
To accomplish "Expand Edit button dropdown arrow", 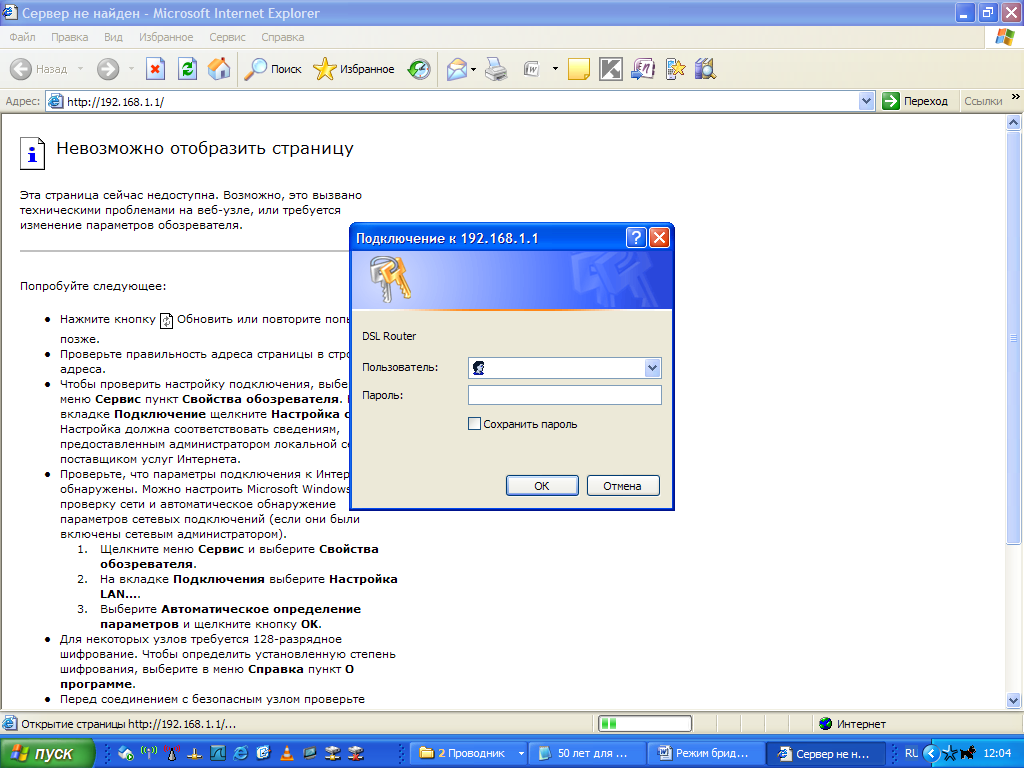I will 555,69.
